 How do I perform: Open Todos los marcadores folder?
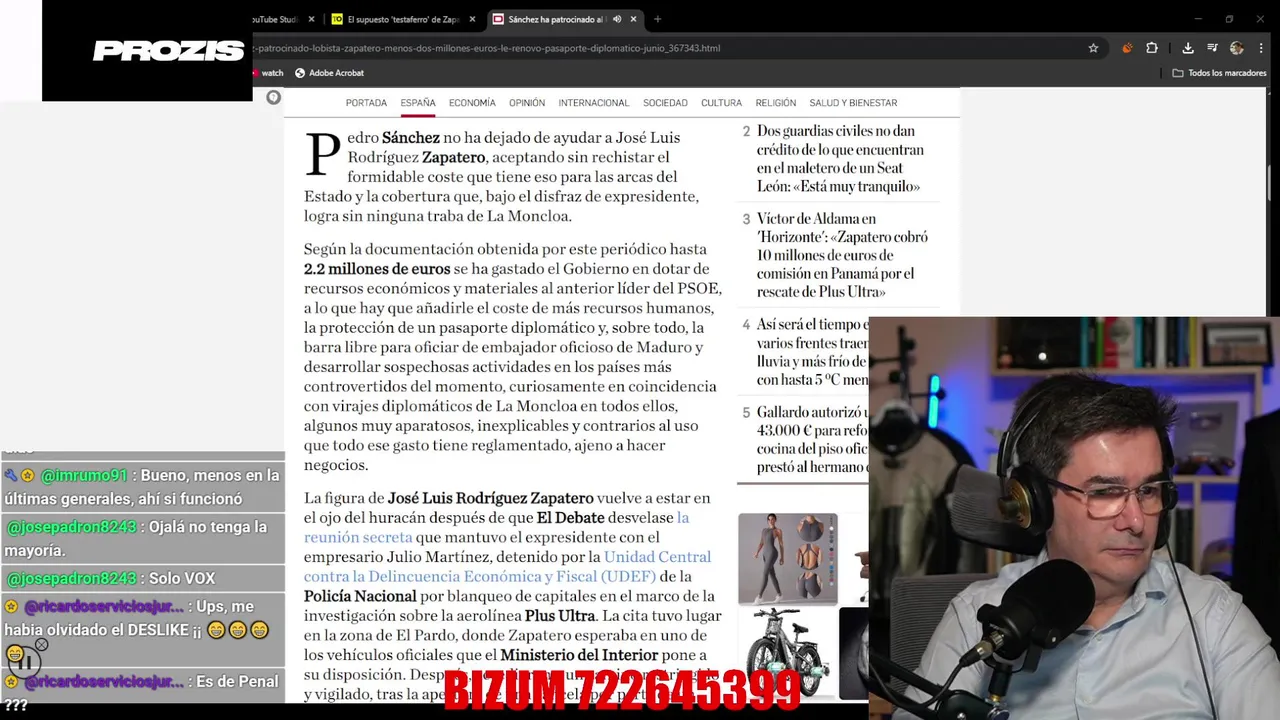point(1220,73)
